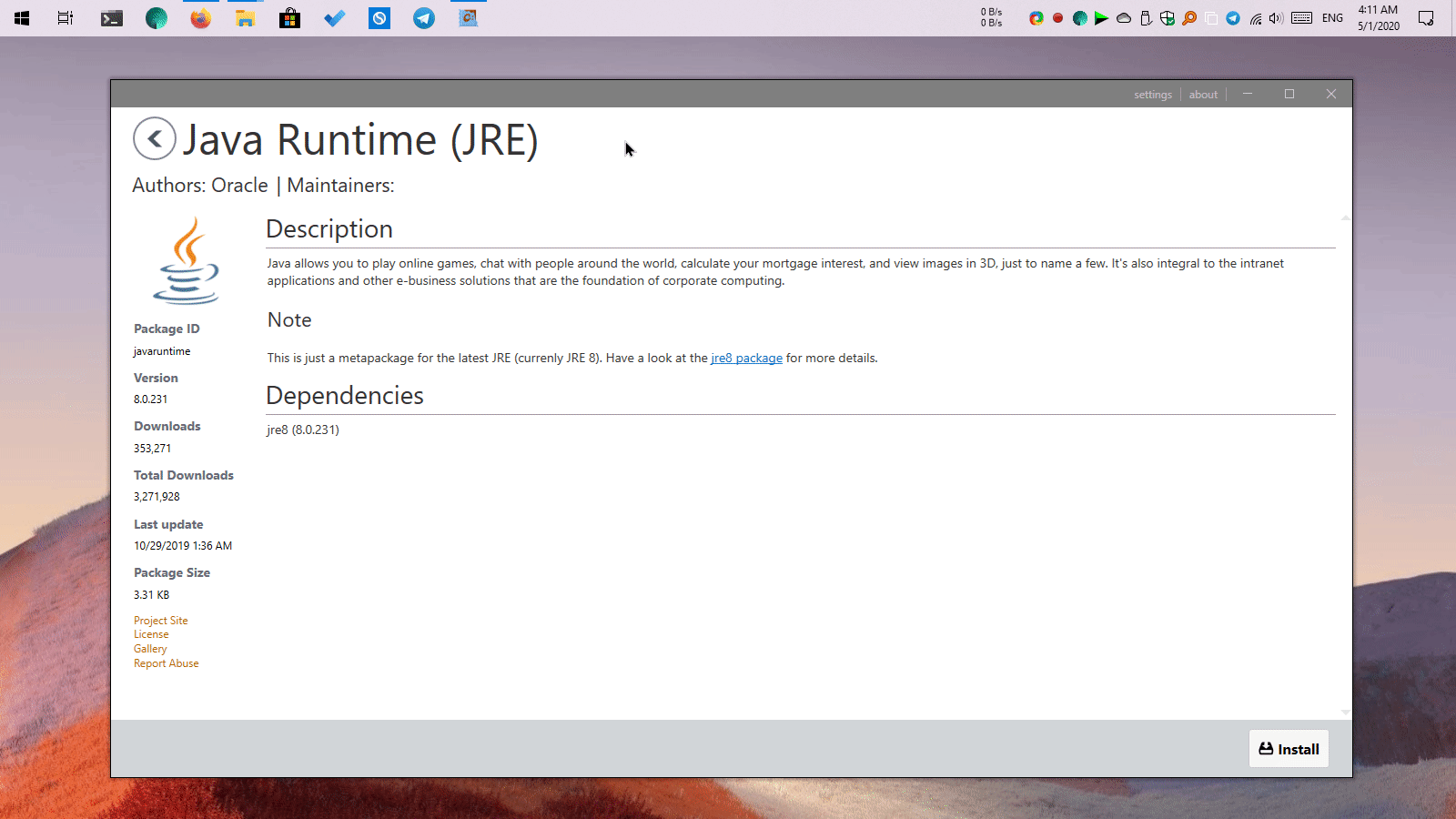The image size is (1456, 819).
Task: Open the blue square circle-slash app on the taskbar
Action: coord(379,18)
